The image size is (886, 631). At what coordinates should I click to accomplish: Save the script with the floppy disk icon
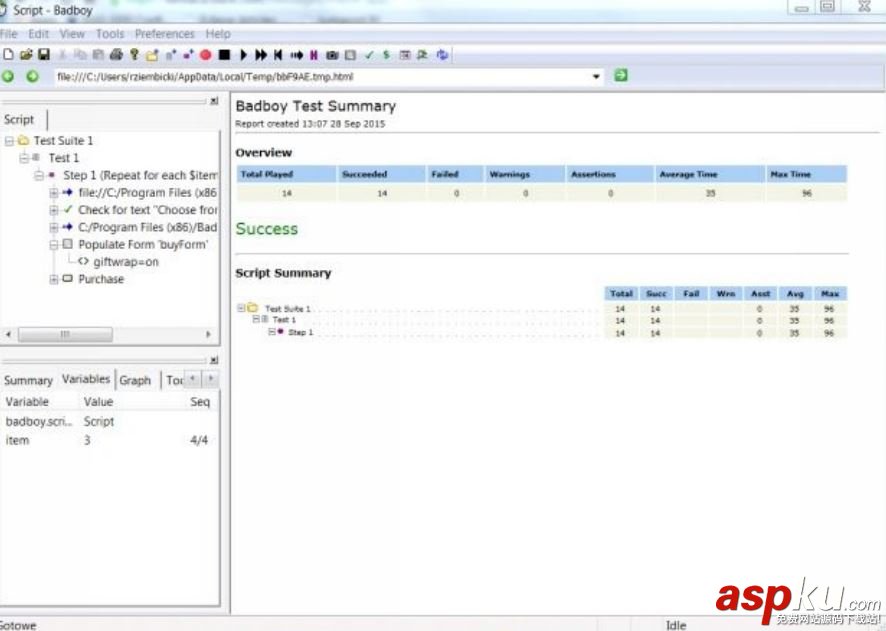tap(44, 55)
